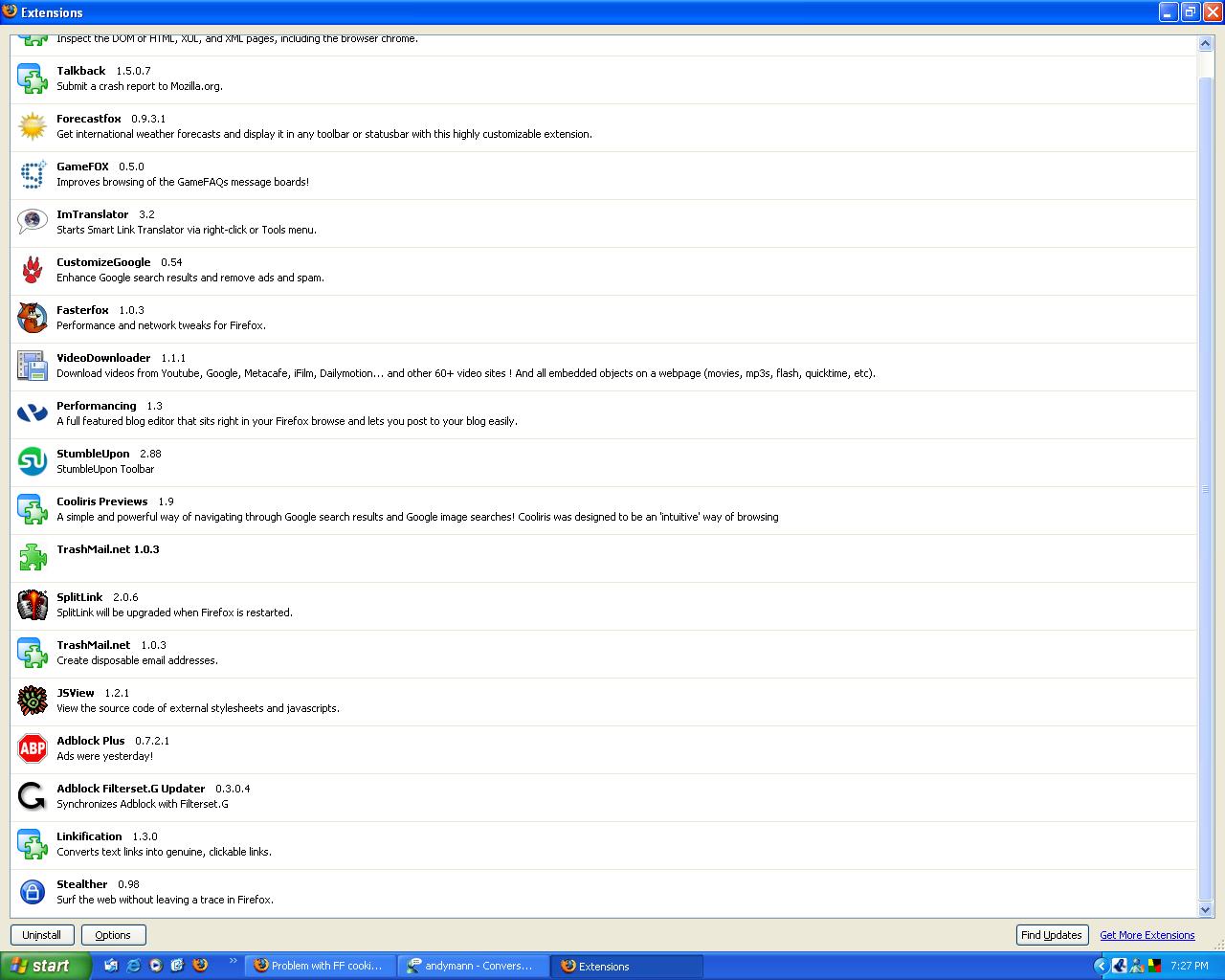Switch to 'andymann - Convers...' taskbar window
Screen dimensions: 1225x980
pyautogui.click(x=475, y=966)
